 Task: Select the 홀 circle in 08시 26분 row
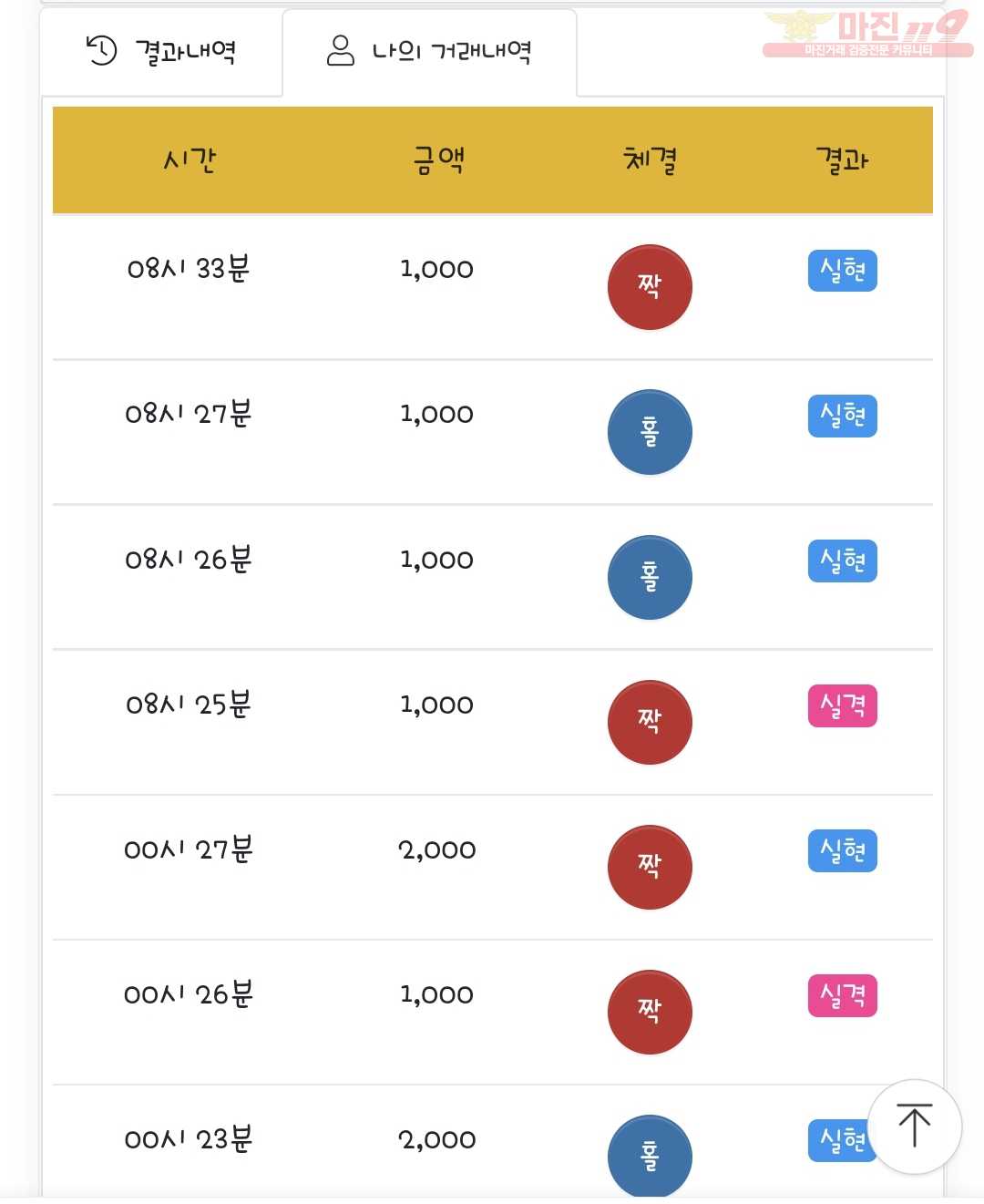pyautogui.click(x=650, y=577)
